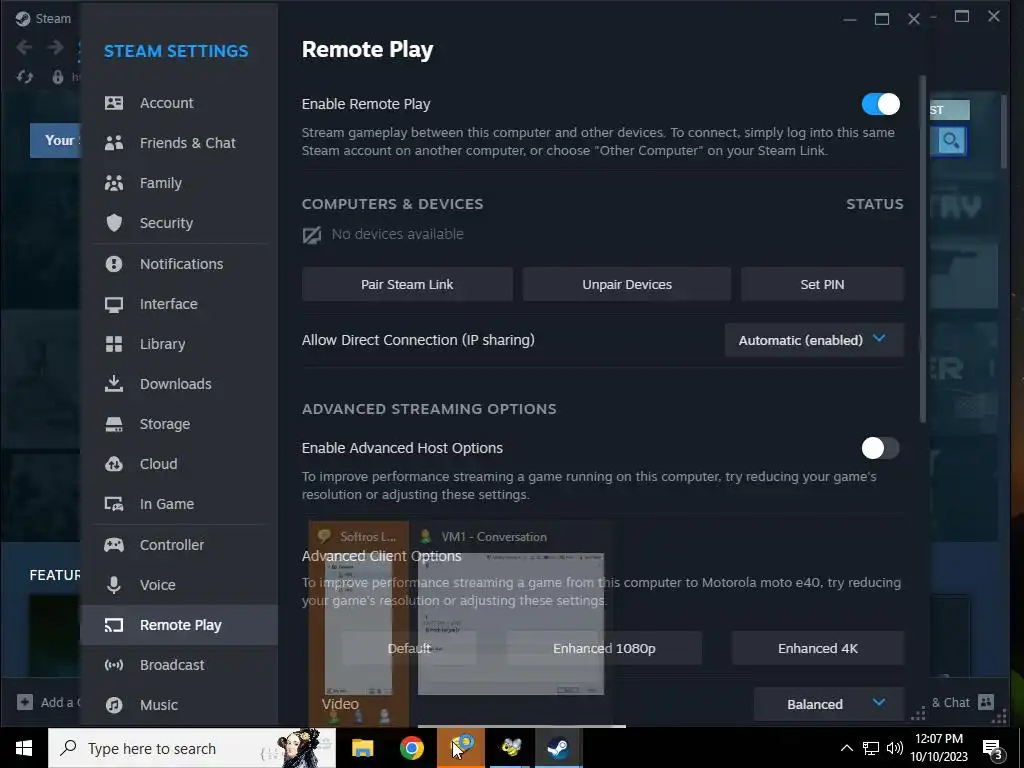1024x768 pixels.
Task: Select Controller settings label
Action: [172, 545]
